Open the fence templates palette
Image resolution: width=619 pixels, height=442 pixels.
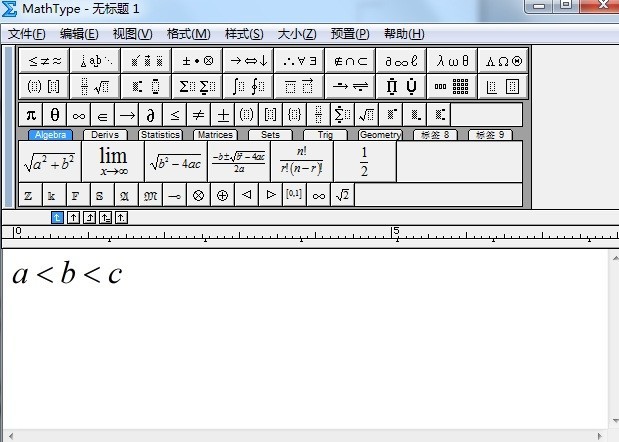point(44,86)
